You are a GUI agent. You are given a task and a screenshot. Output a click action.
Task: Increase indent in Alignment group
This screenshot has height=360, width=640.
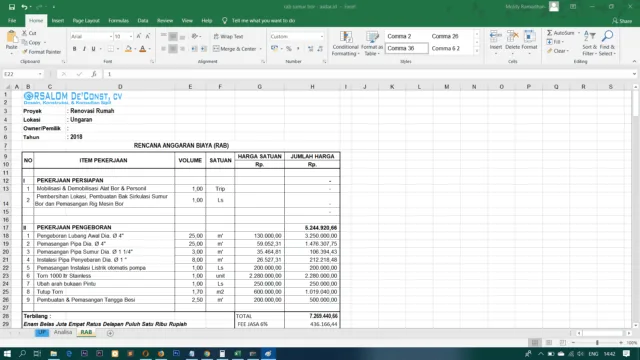click(204, 49)
